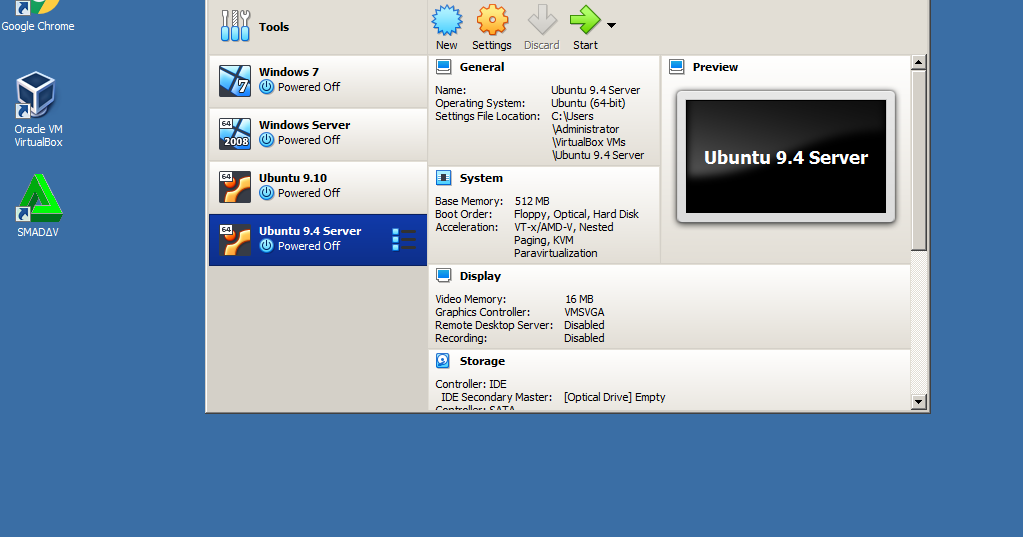The height and width of the screenshot is (537, 1023).
Task: Open the Oracle VM VirtualBox desktop shortcut
Action: tap(38, 109)
